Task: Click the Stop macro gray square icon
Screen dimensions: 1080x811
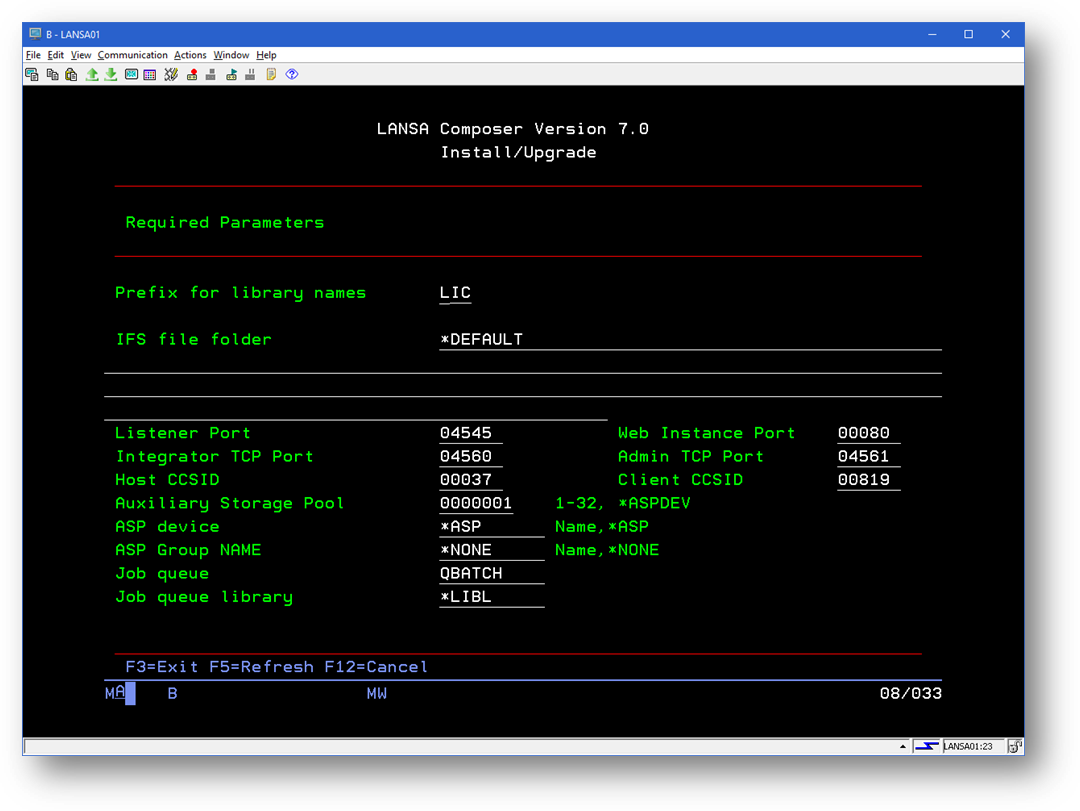Action: click(x=211, y=74)
